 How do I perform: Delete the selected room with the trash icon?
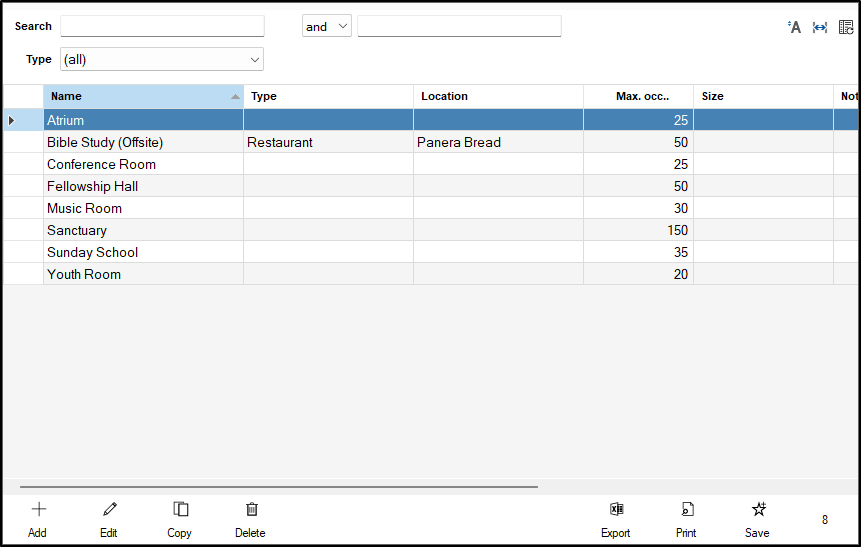[x=251, y=518]
